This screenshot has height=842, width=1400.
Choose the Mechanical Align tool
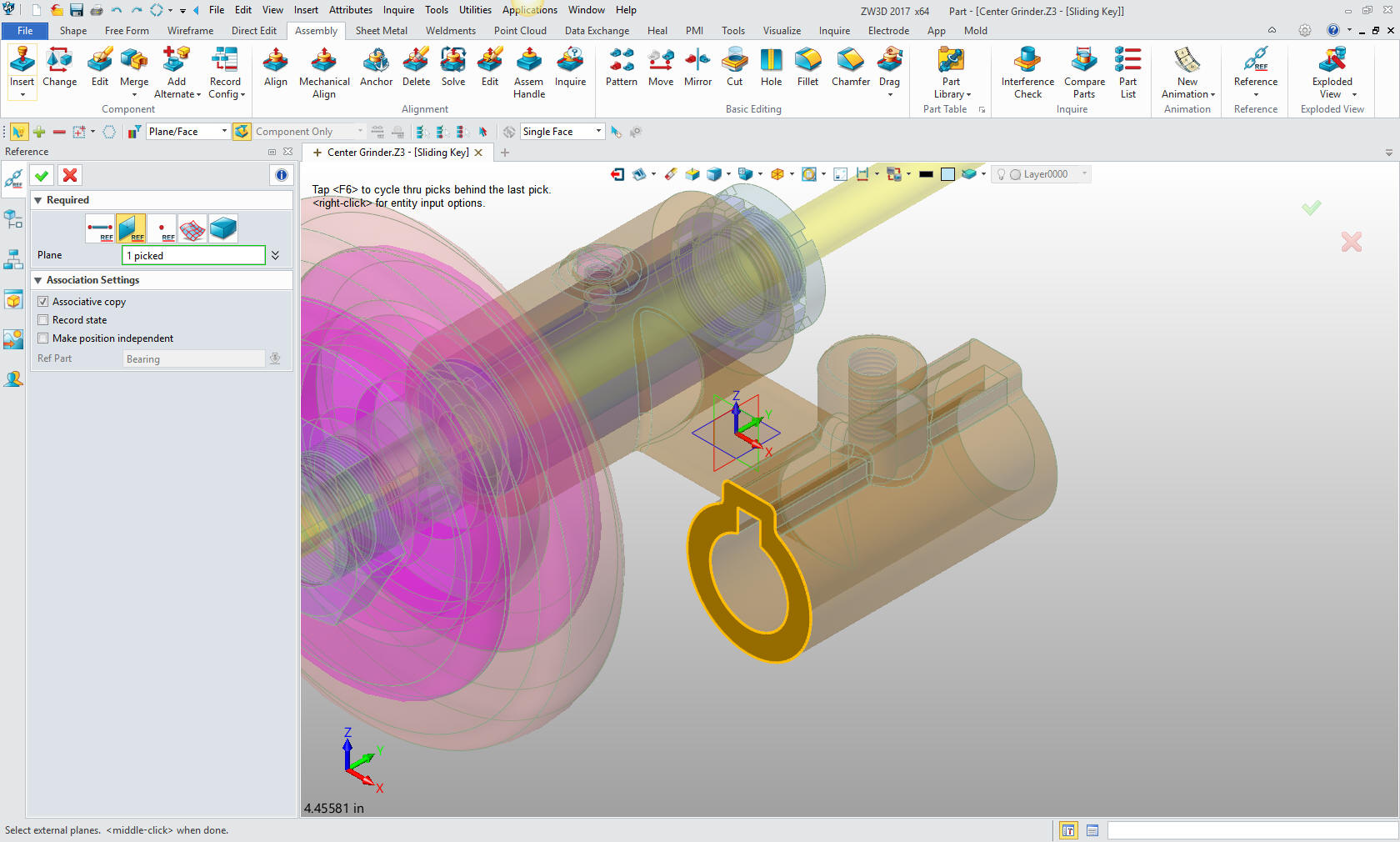[x=324, y=73]
